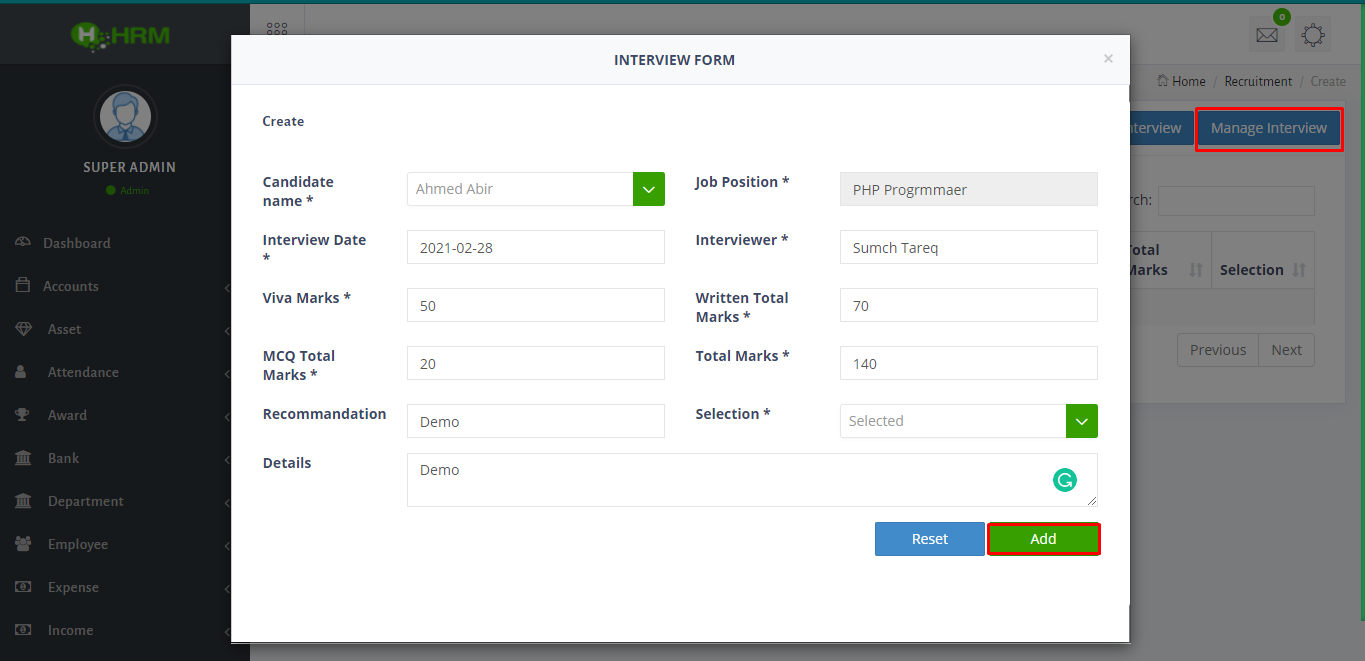
Task: Click the Employee group icon in sidebar
Action: pos(22,544)
